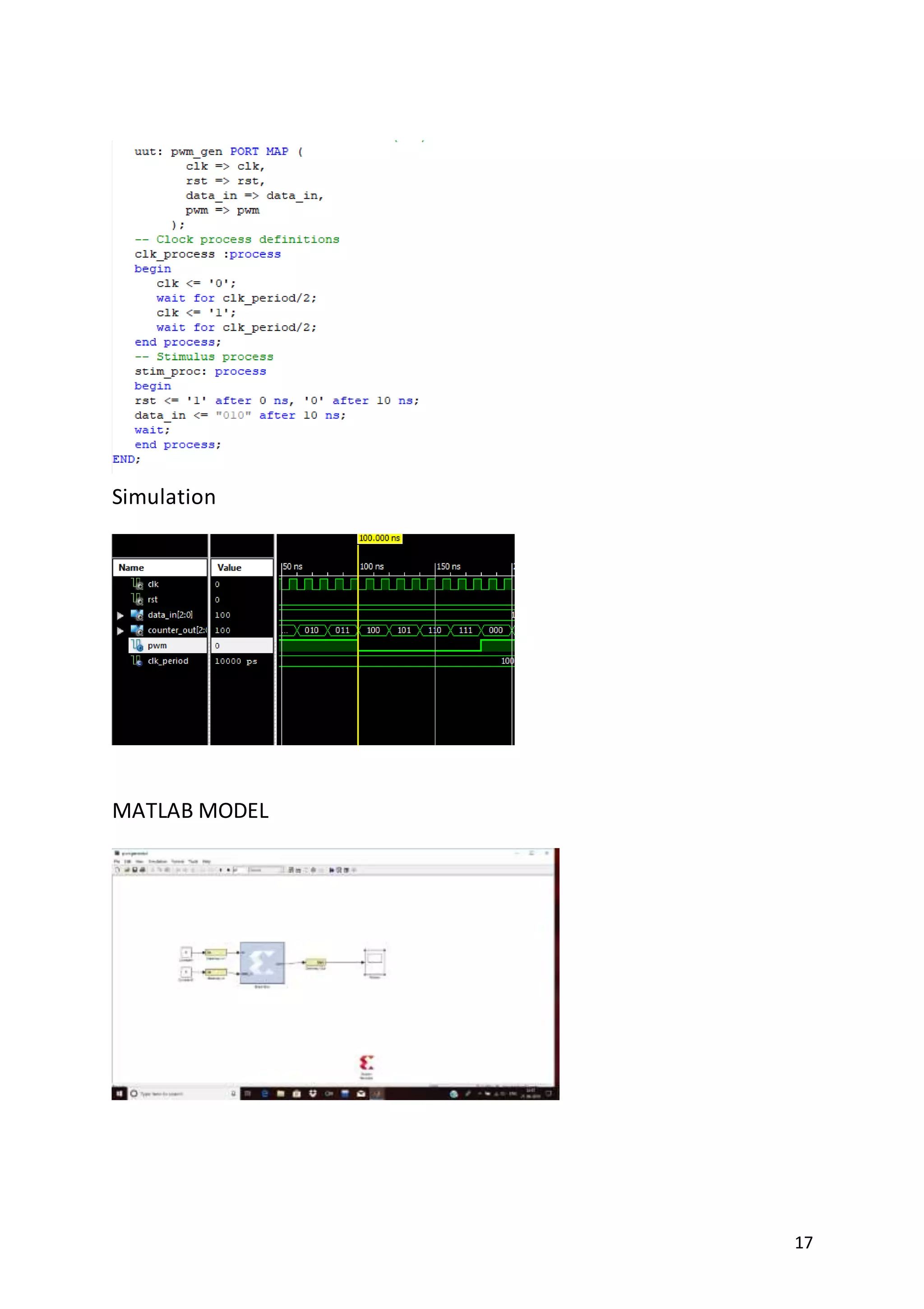This screenshot has height=1309, width=924.
Task: Open the File menu in Simulink window
Action: pos(116,861)
